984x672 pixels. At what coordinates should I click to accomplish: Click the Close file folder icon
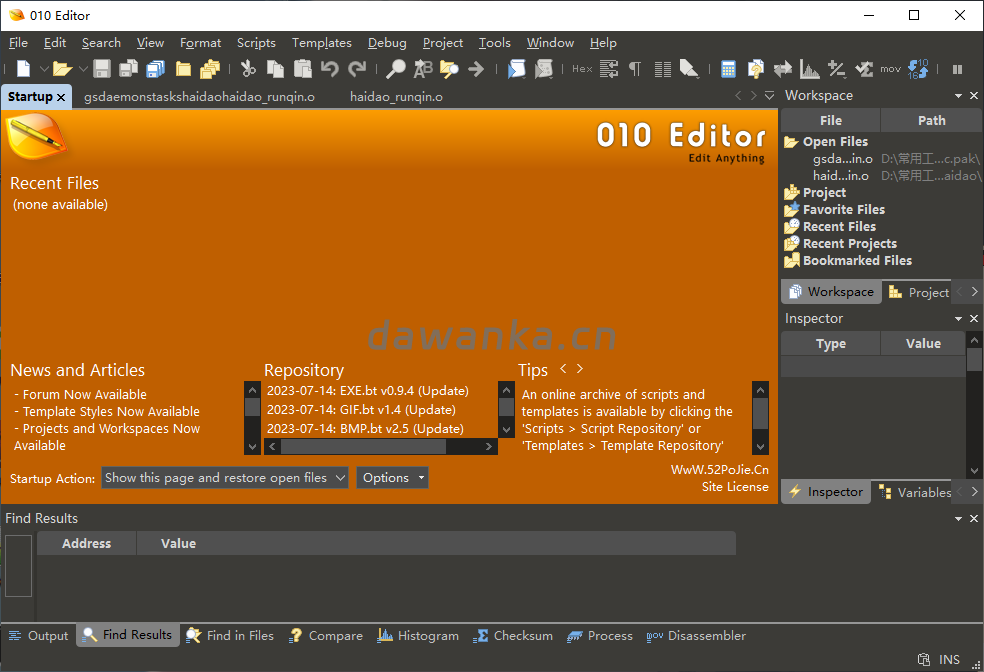tap(183, 68)
